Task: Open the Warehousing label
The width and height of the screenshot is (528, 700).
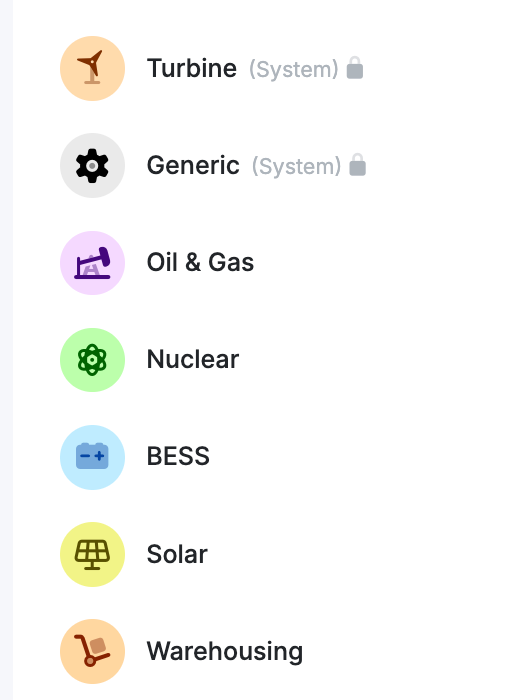Action: [x=225, y=651]
